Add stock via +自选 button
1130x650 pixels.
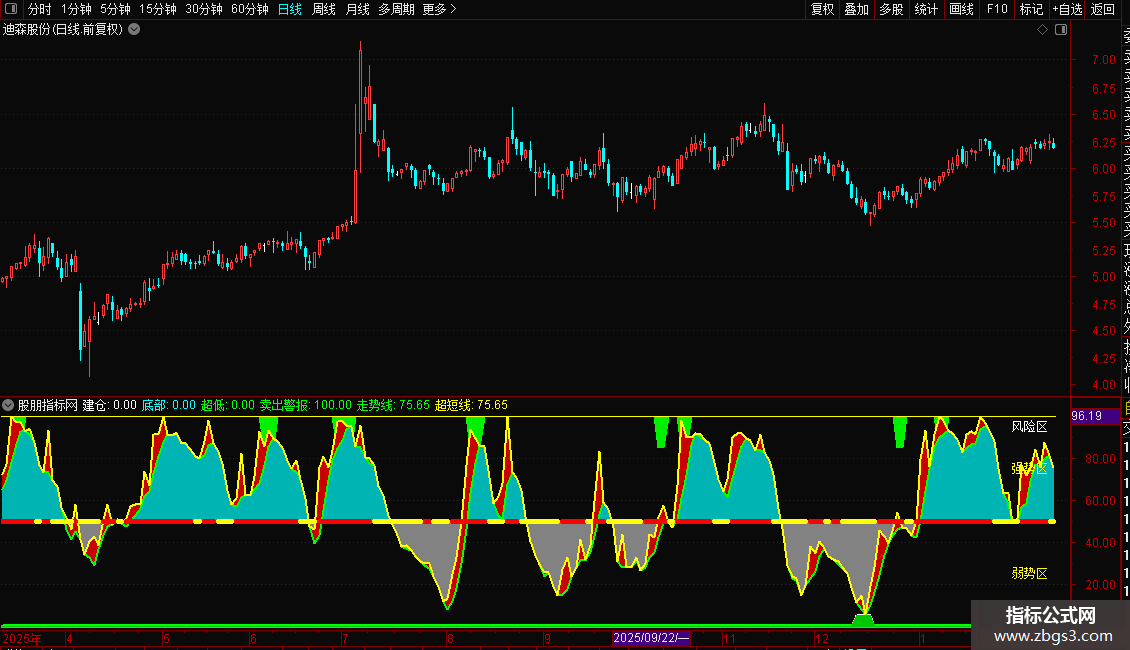1067,9
